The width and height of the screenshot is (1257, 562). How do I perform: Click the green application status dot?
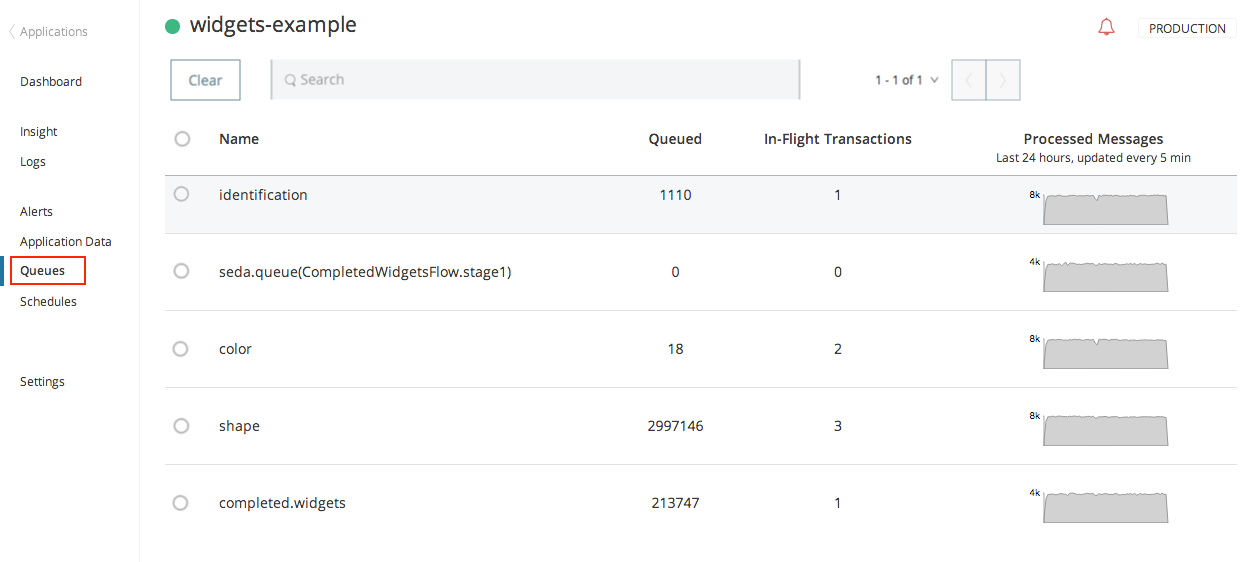(x=172, y=27)
